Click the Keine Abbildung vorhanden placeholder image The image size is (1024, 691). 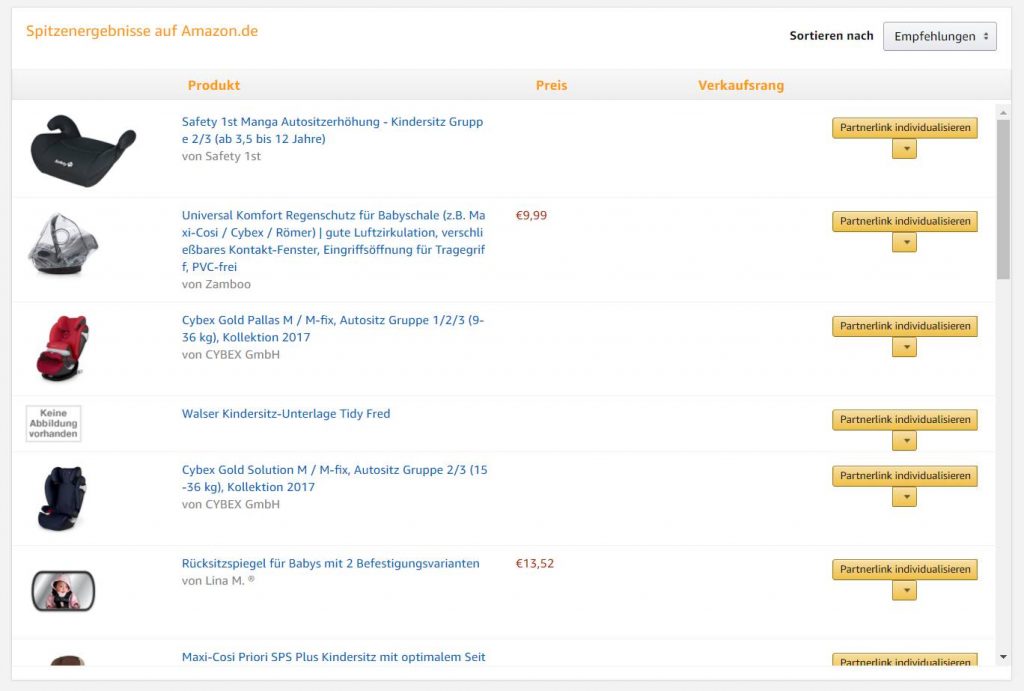pyautogui.click(x=54, y=423)
